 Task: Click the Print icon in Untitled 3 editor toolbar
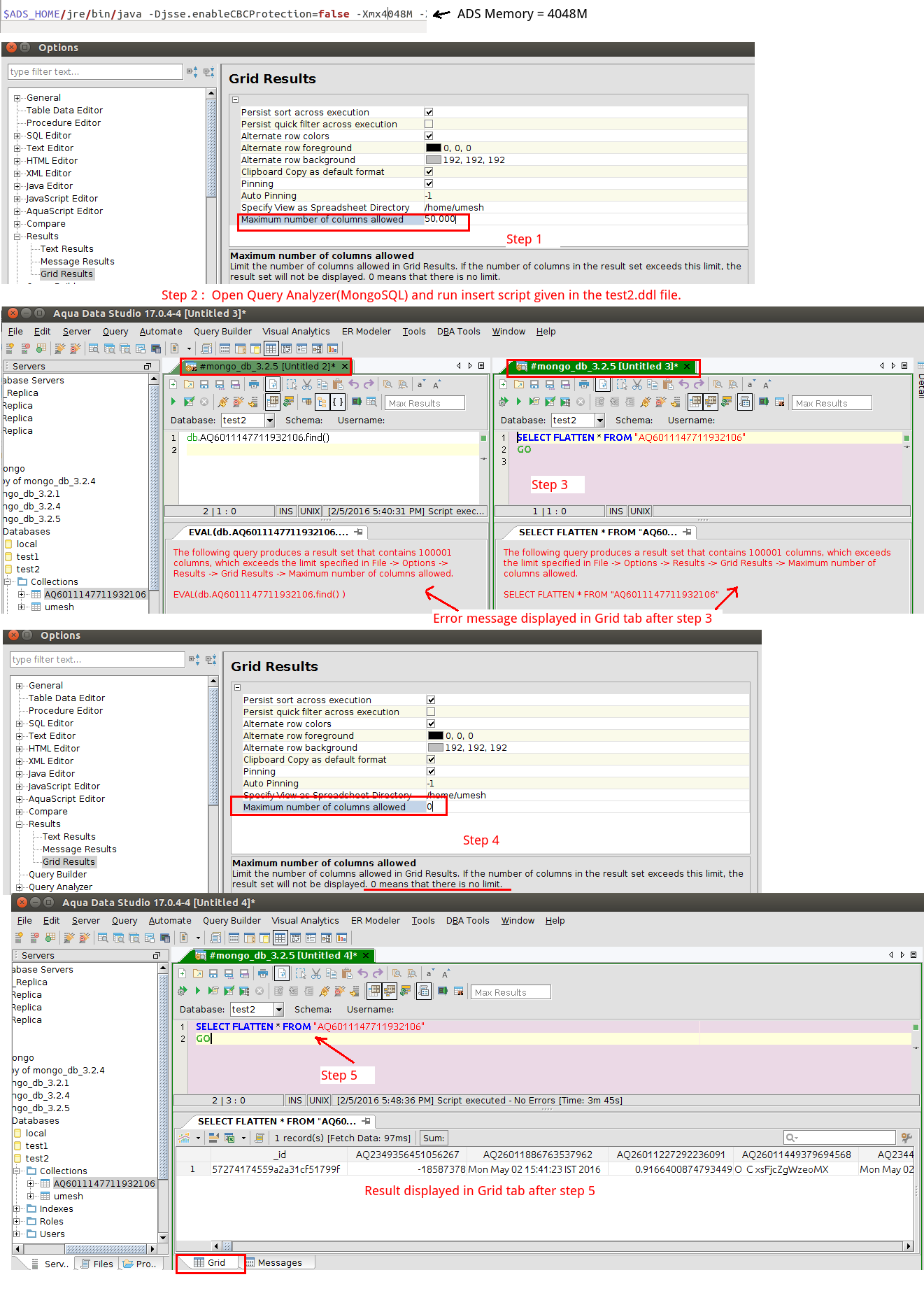[x=583, y=384]
